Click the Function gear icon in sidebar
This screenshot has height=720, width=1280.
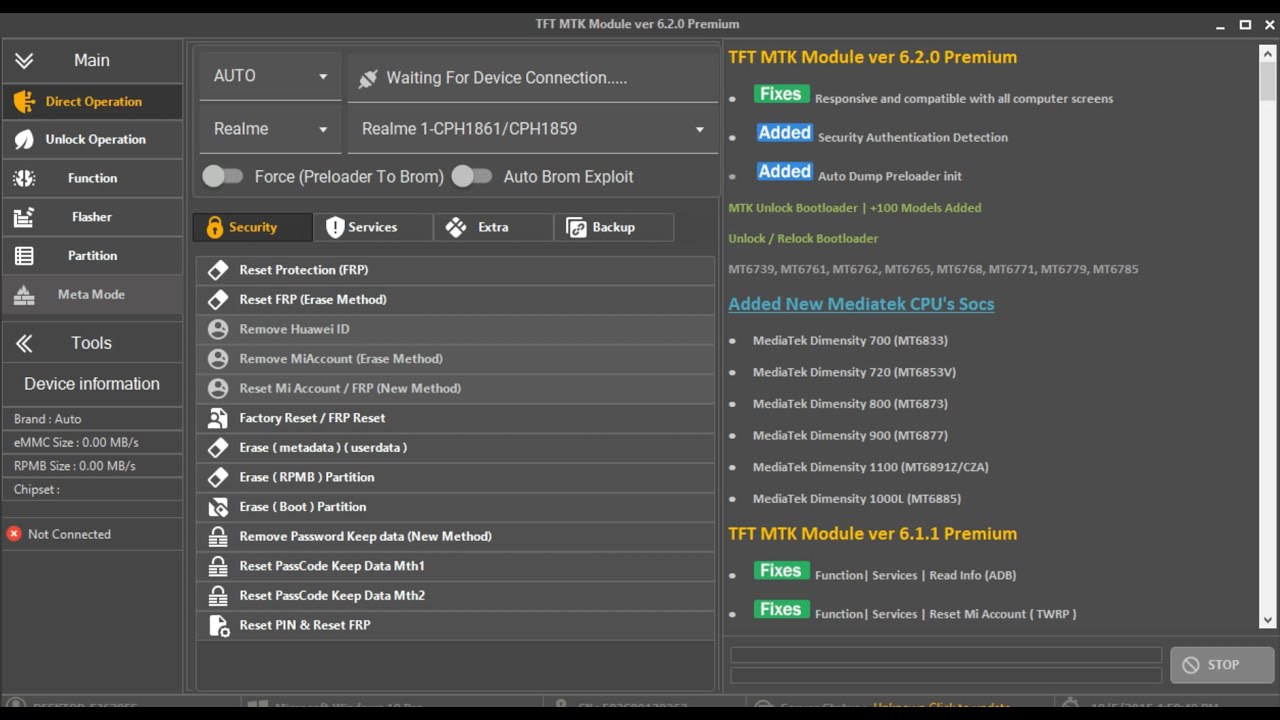[24, 178]
